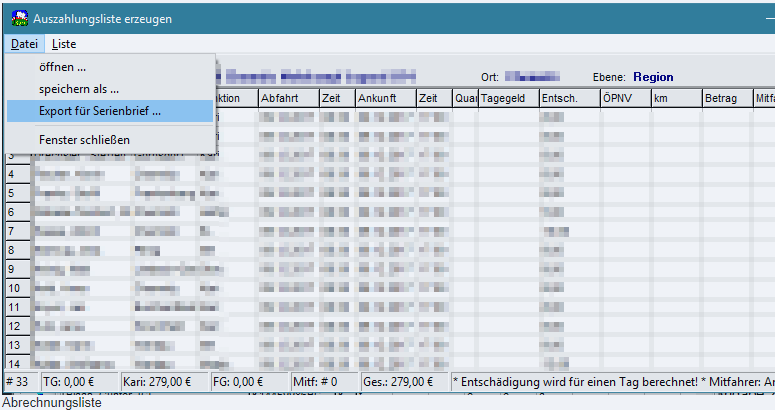This screenshot has width=775, height=410.
Task: Click the '# 33' status bar count
Action: [x=22, y=382]
